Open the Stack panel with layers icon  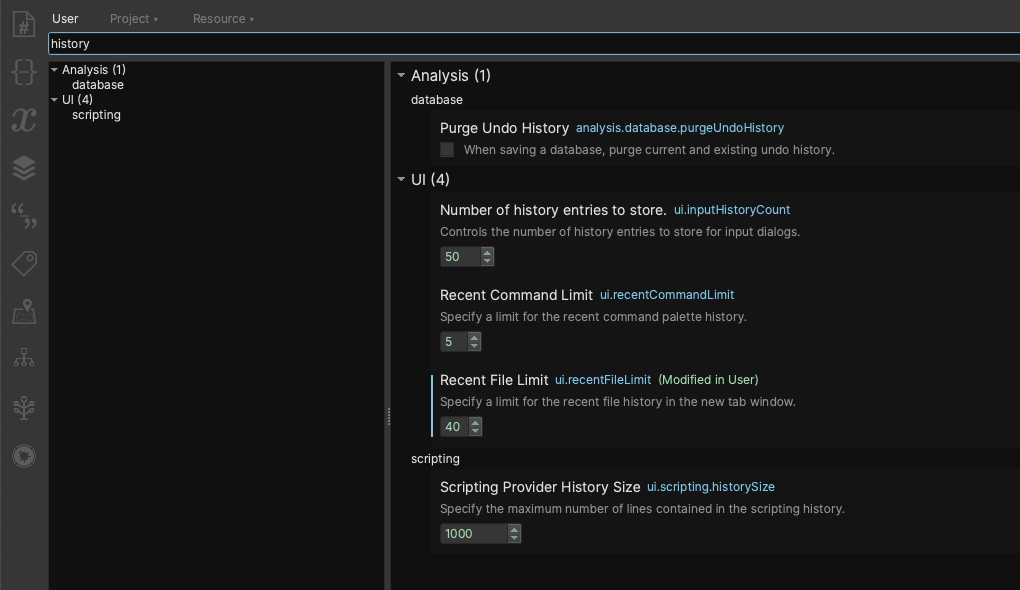[23, 167]
